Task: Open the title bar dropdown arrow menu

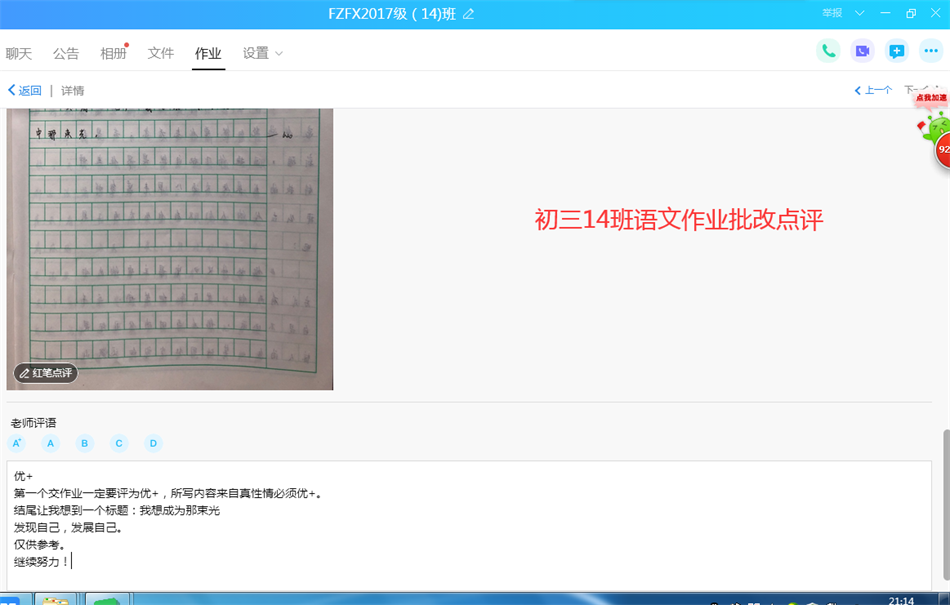Action: coord(859,13)
